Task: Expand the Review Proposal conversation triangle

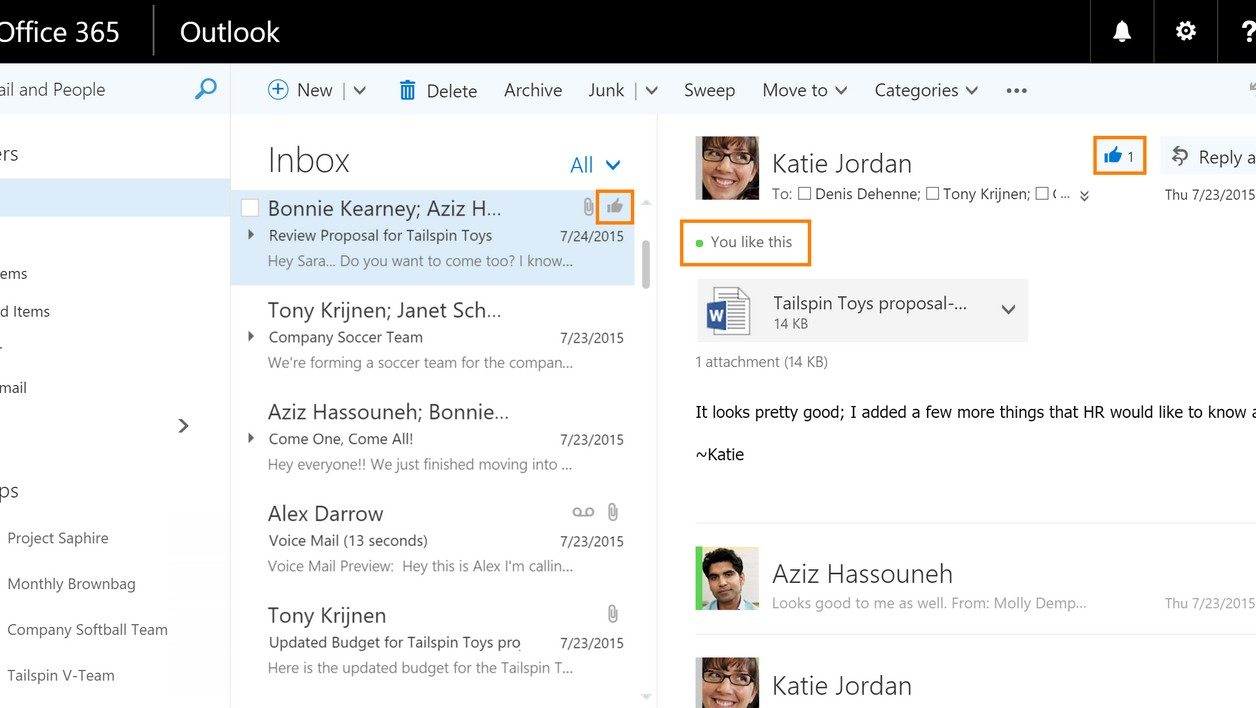Action: click(x=251, y=235)
